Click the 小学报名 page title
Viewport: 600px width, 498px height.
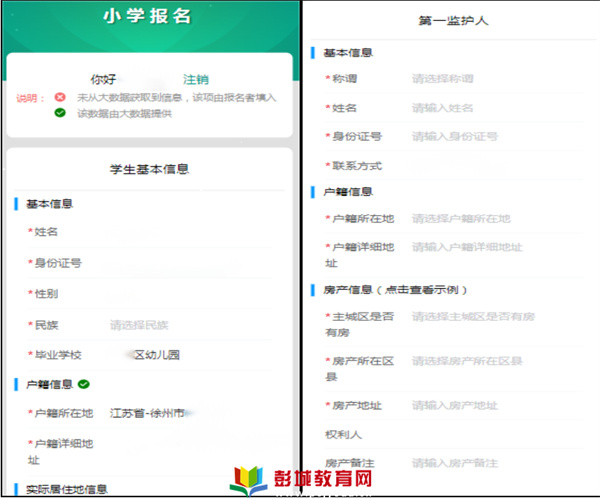coord(147,16)
